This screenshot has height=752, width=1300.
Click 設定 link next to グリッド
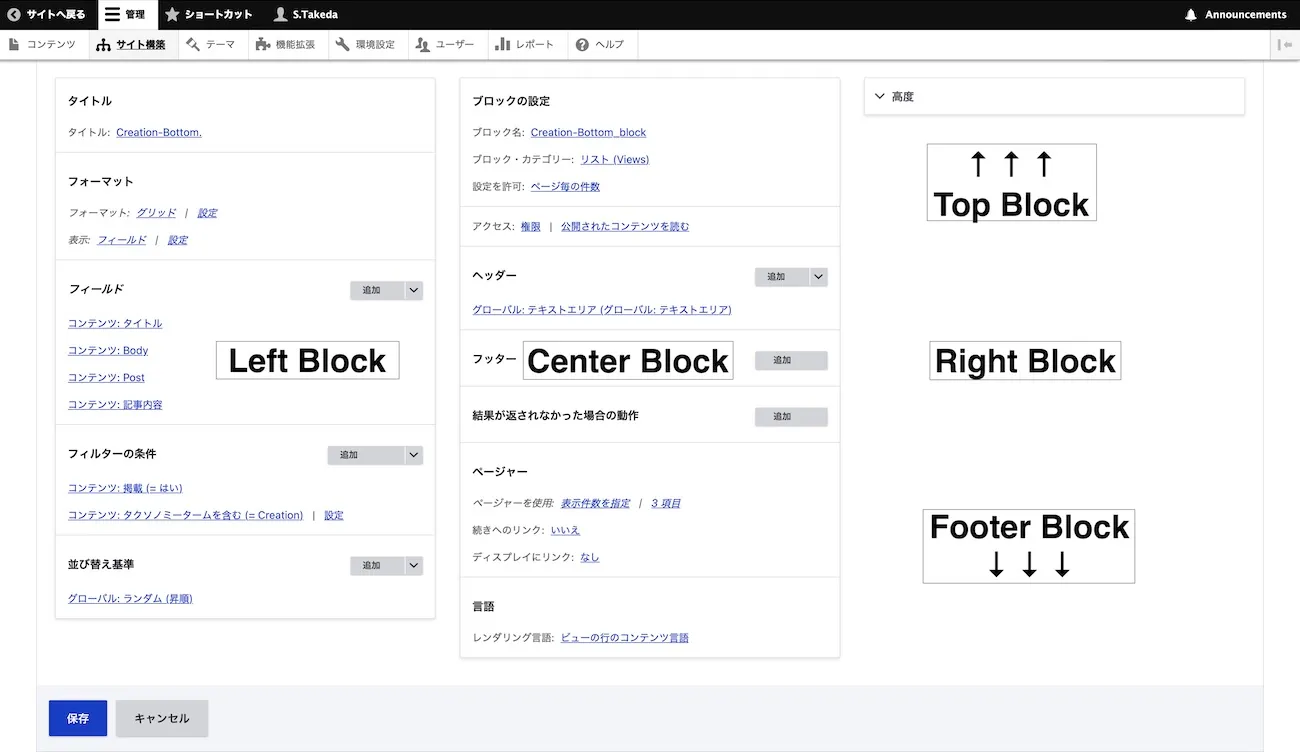207,213
